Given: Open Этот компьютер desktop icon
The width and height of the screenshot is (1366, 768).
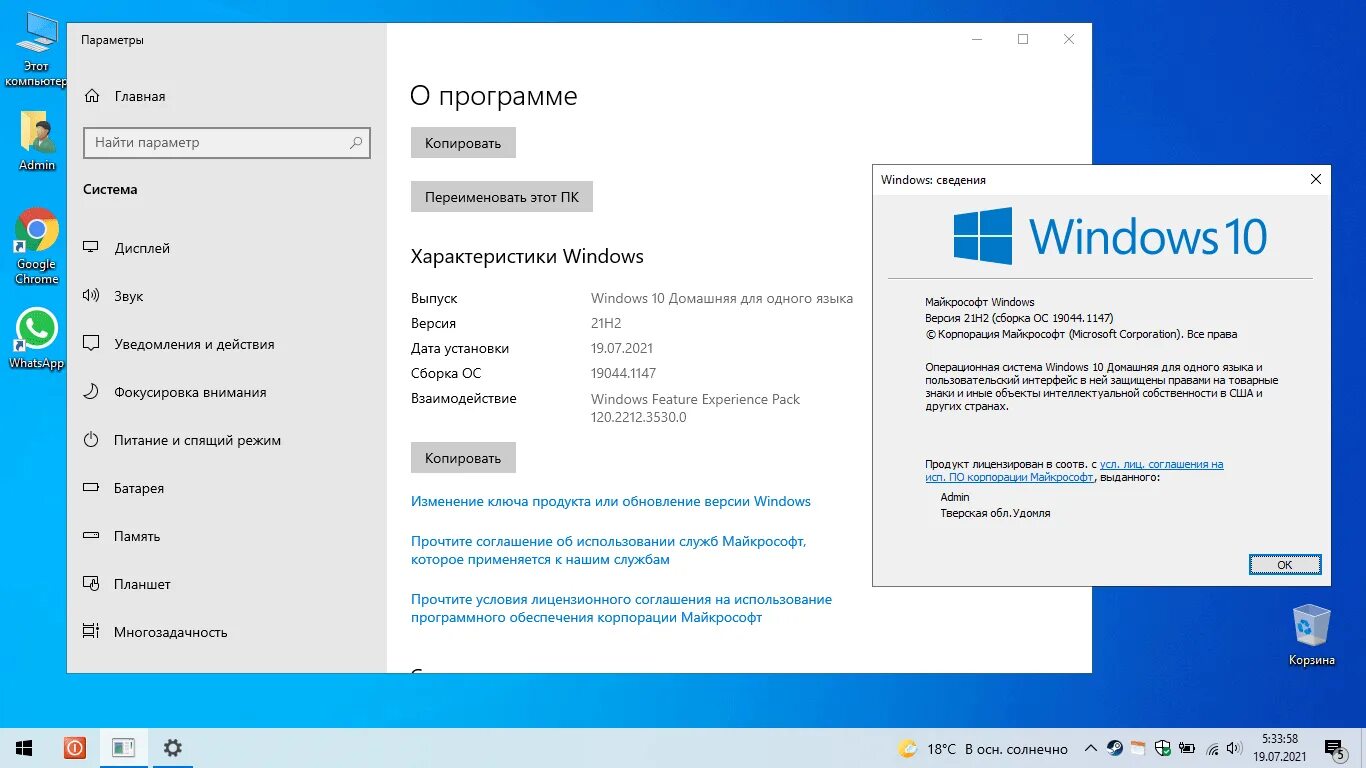Looking at the screenshot, I should point(36,51).
